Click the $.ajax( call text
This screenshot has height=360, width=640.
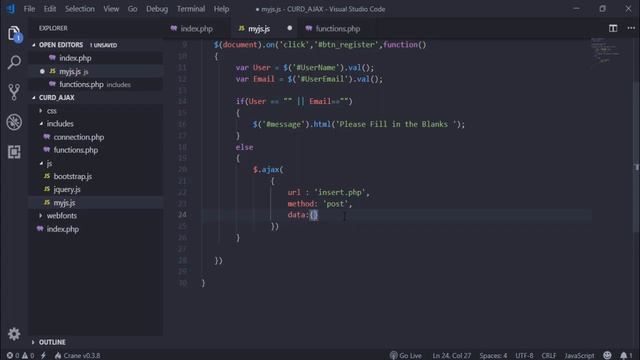268,169
